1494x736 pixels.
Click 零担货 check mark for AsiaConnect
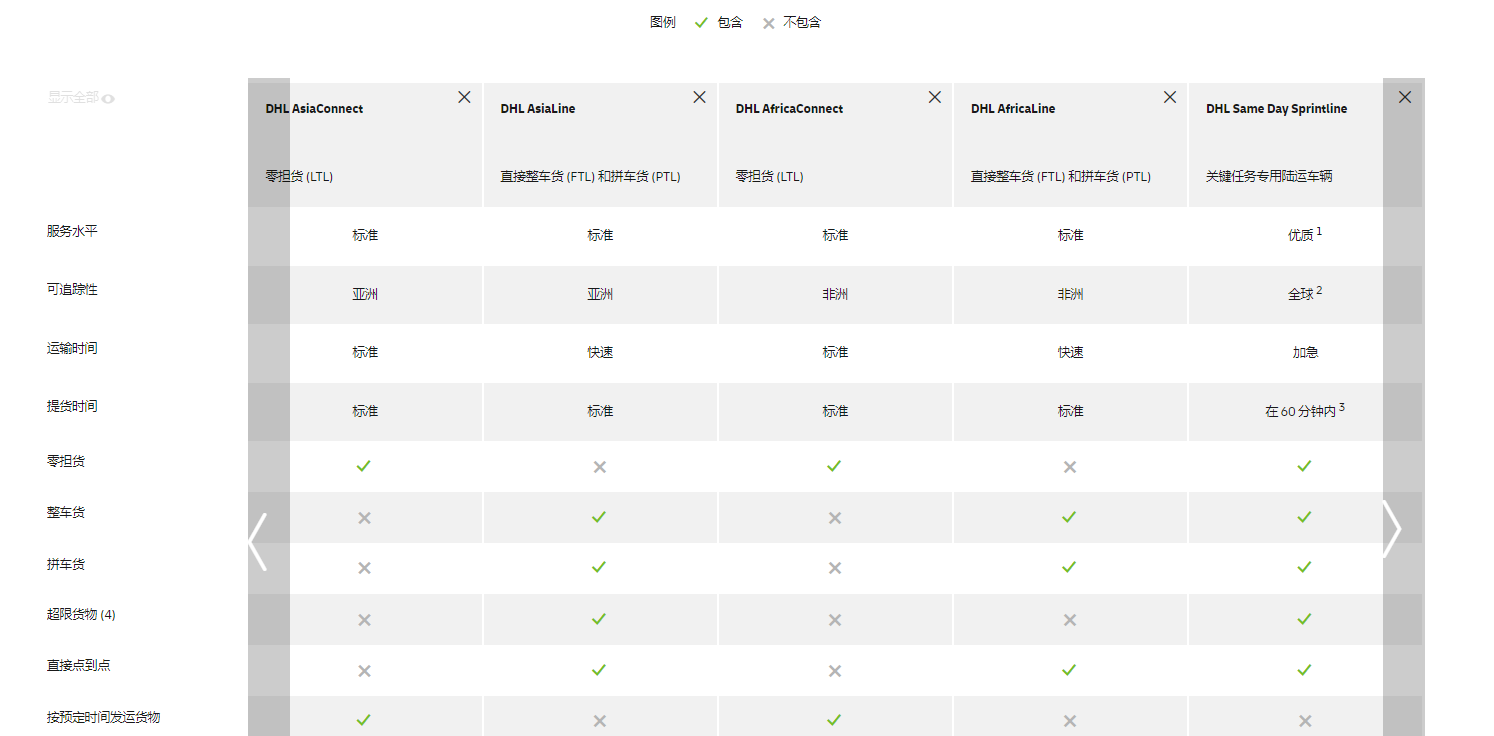pyautogui.click(x=364, y=466)
